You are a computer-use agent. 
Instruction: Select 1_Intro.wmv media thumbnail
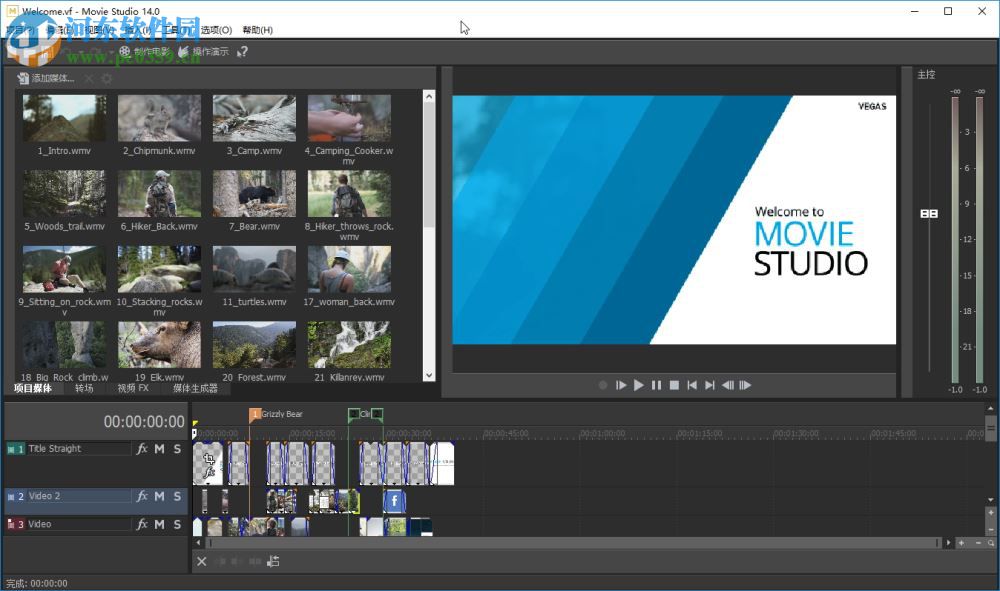coord(64,118)
